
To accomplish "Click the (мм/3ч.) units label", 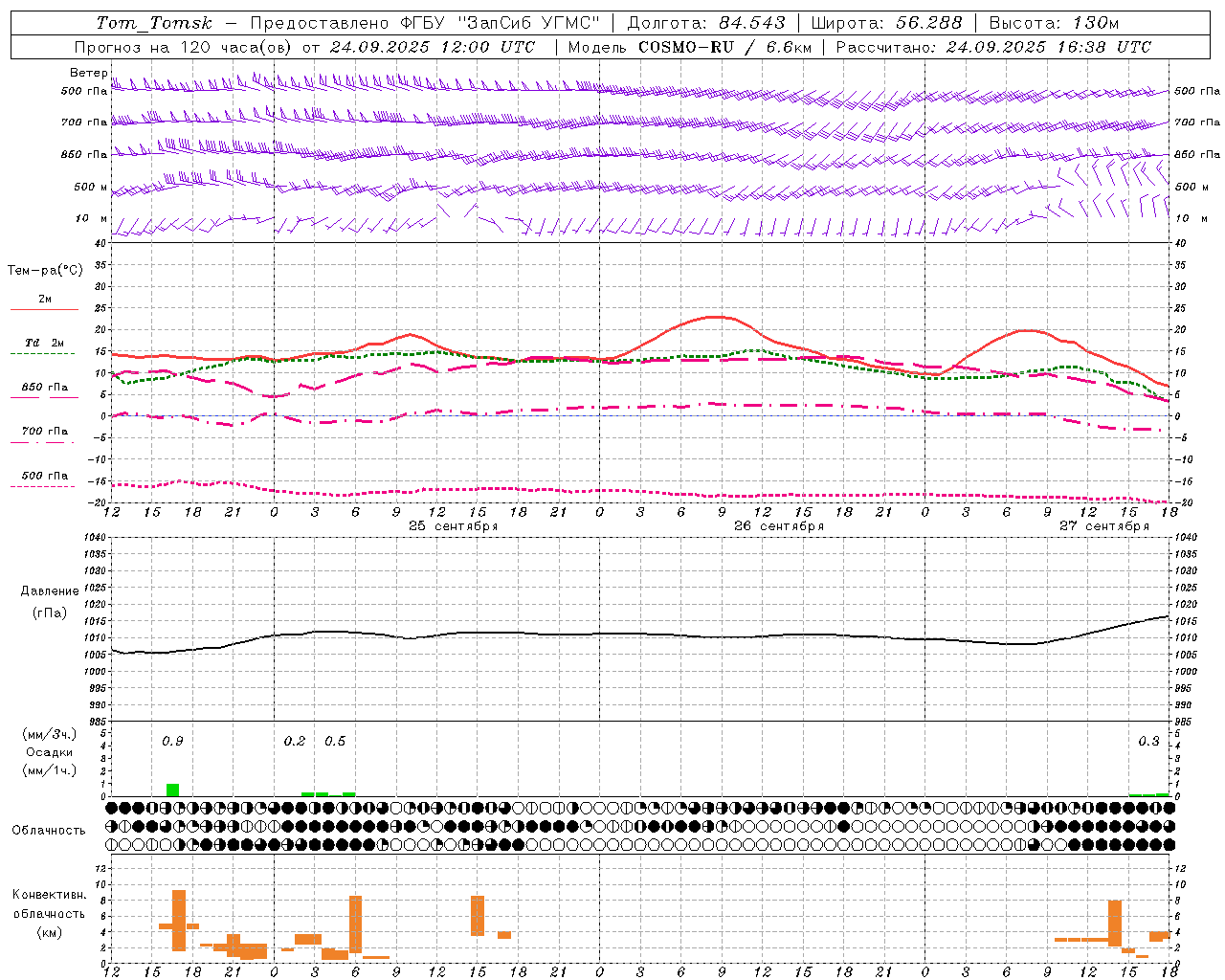I will (49, 734).
